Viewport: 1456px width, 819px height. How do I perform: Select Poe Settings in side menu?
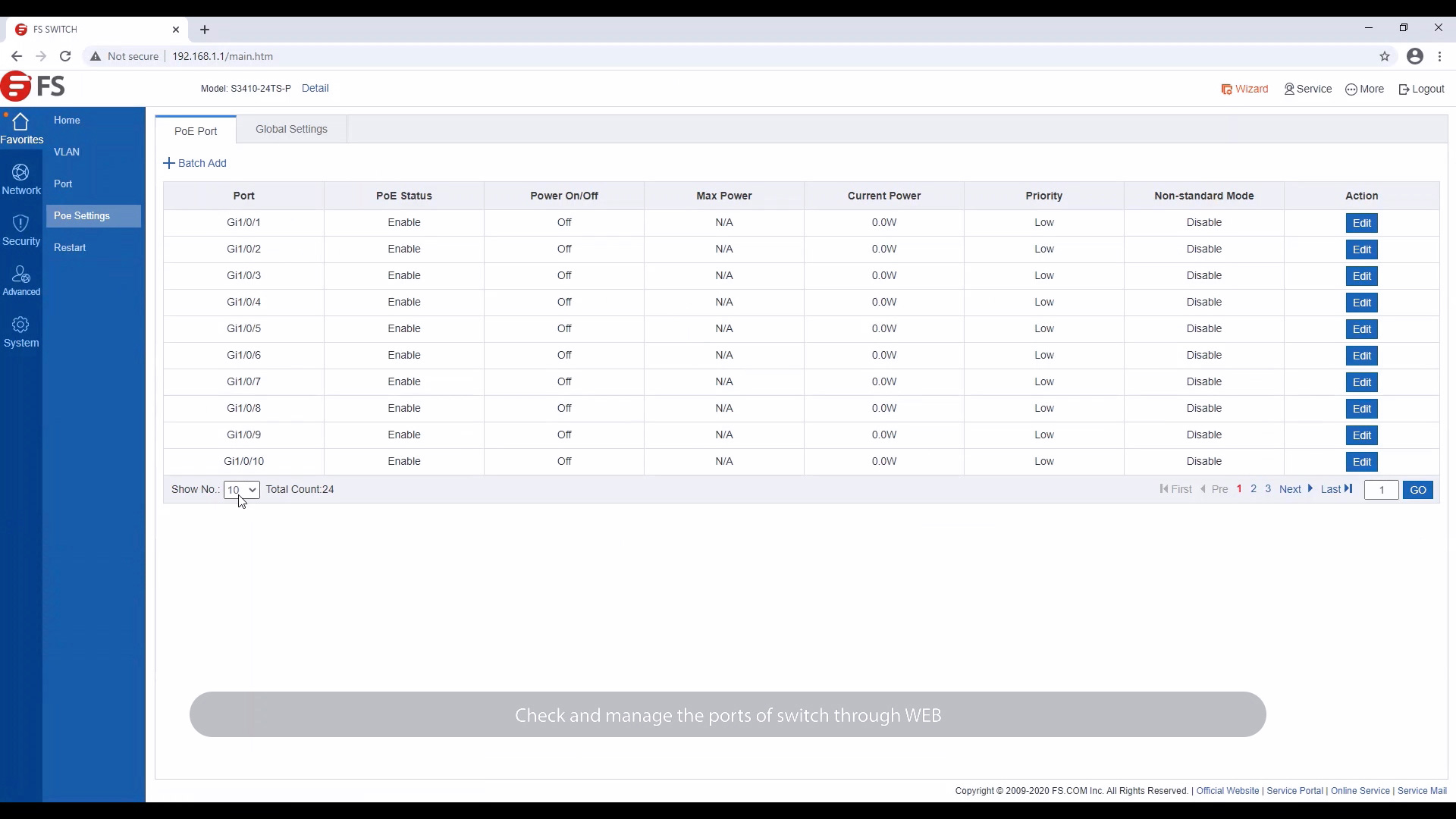(x=82, y=216)
